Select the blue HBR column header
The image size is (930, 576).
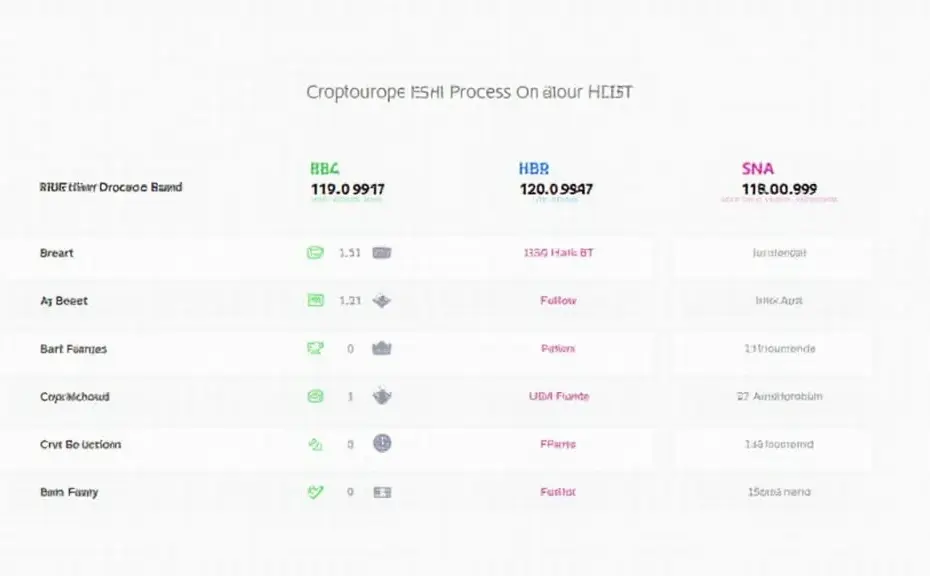(534, 169)
